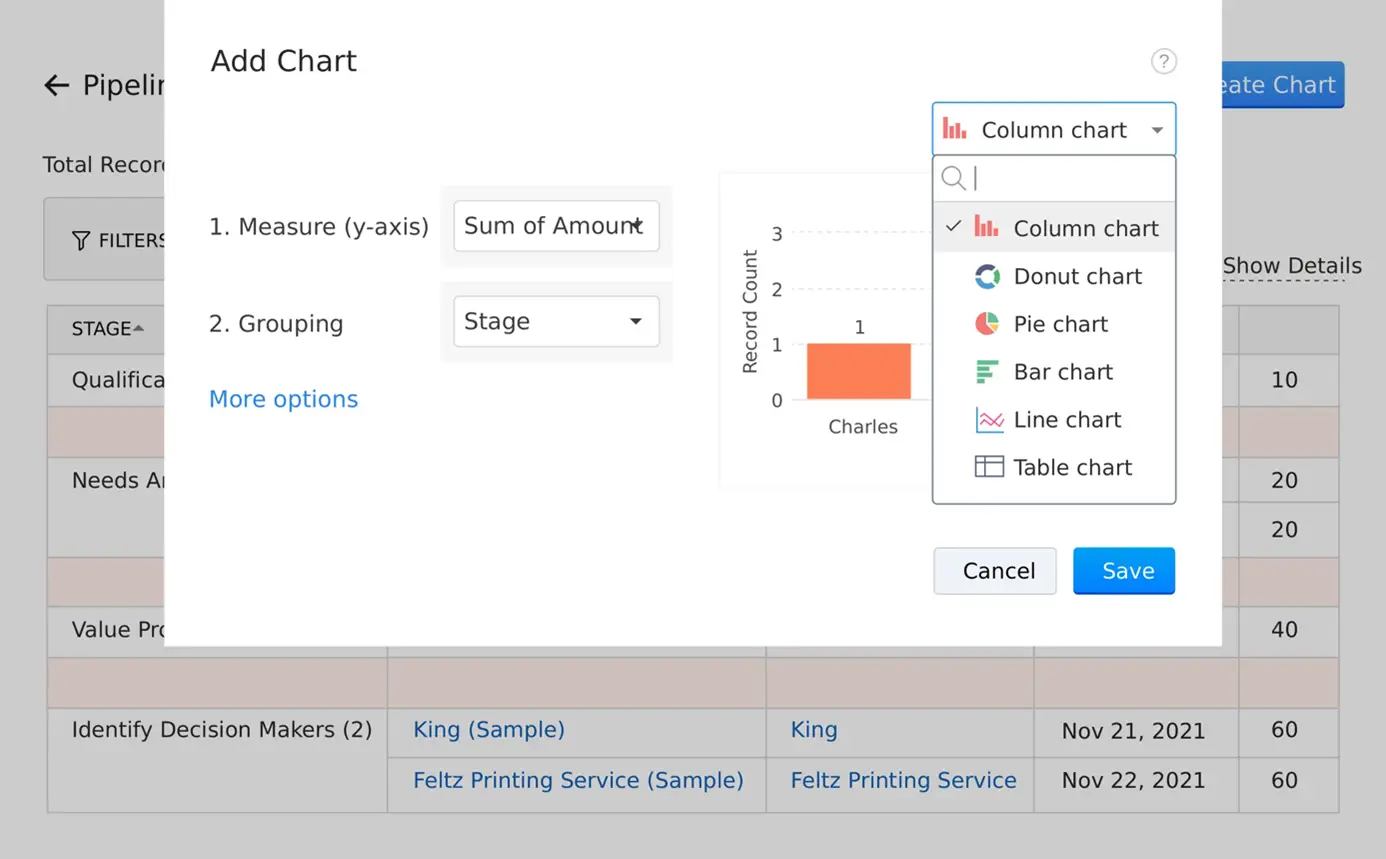Screen dimensions: 1386x859
Task: Click the column chart icon in the selector button
Action: pyautogui.click(x=954, y=128)
